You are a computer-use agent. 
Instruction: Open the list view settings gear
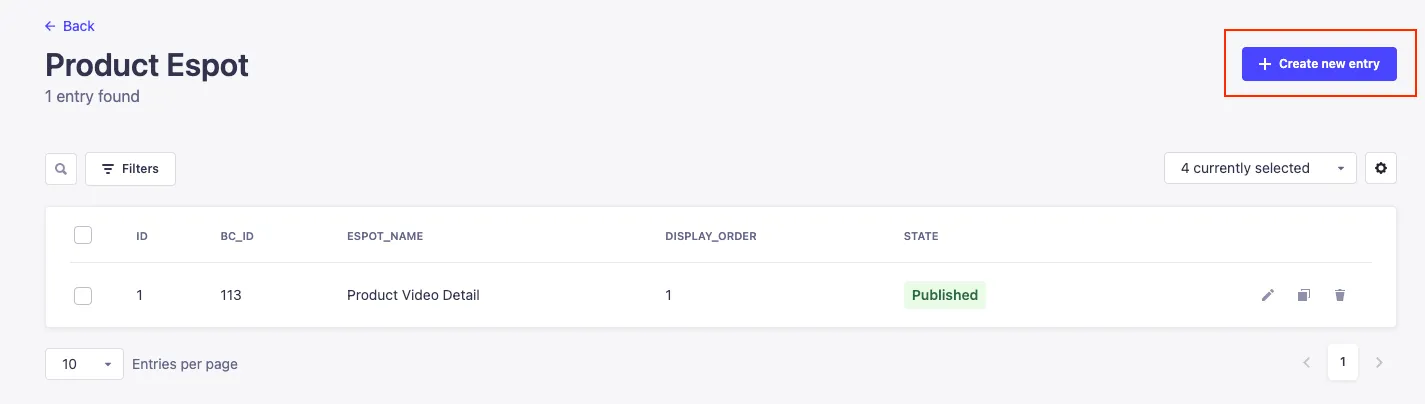pos(1381,168)
